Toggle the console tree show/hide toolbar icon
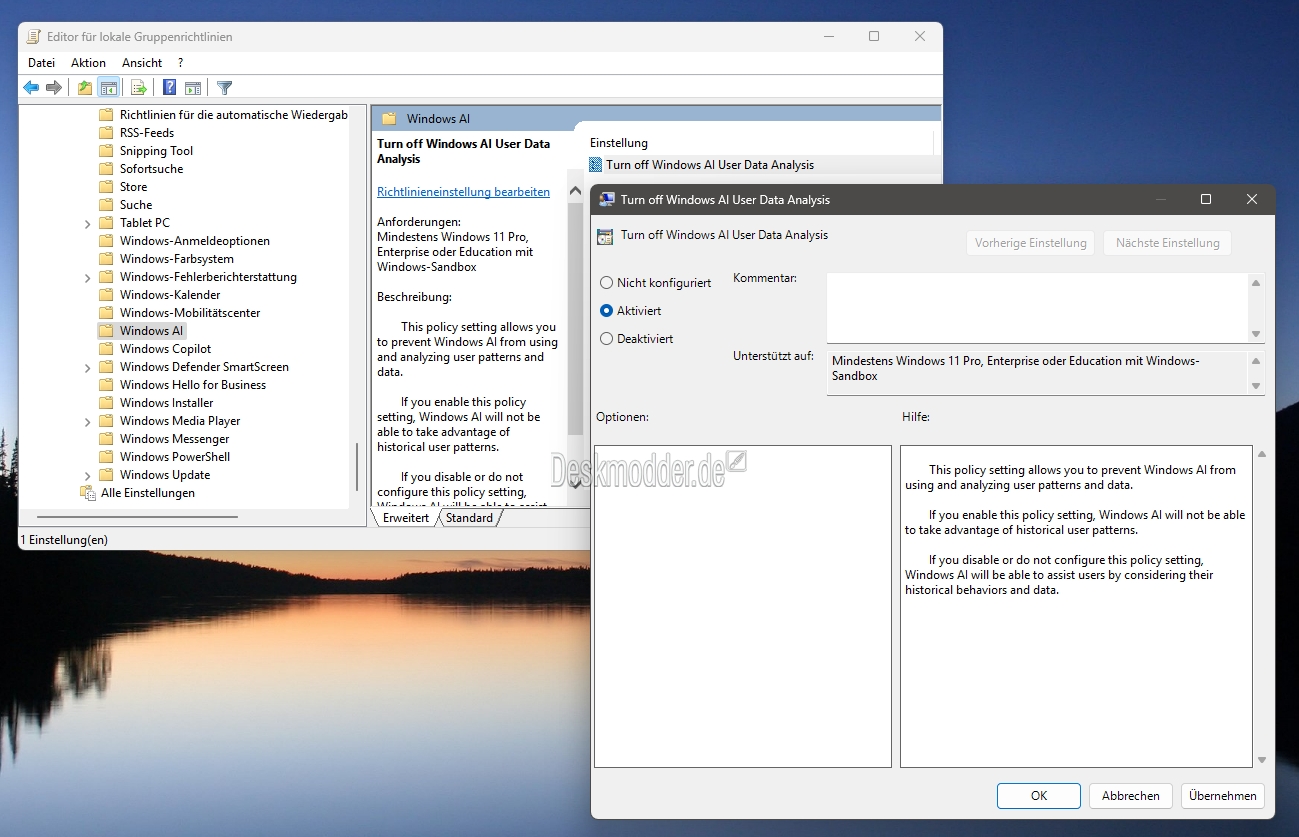 [x=108, y=88]
